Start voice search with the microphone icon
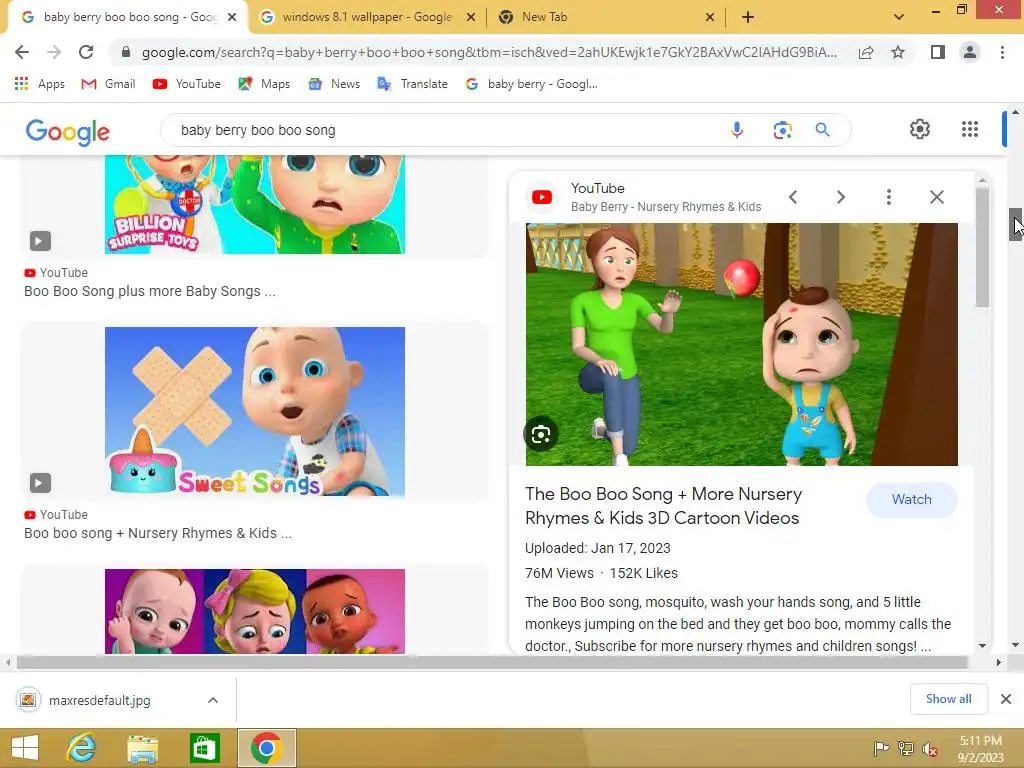1024x768 pixels. tap(737, 130)
